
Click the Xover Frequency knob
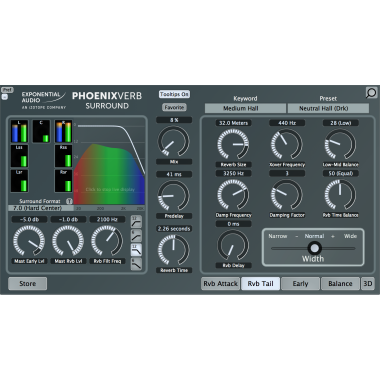[287, 144]
